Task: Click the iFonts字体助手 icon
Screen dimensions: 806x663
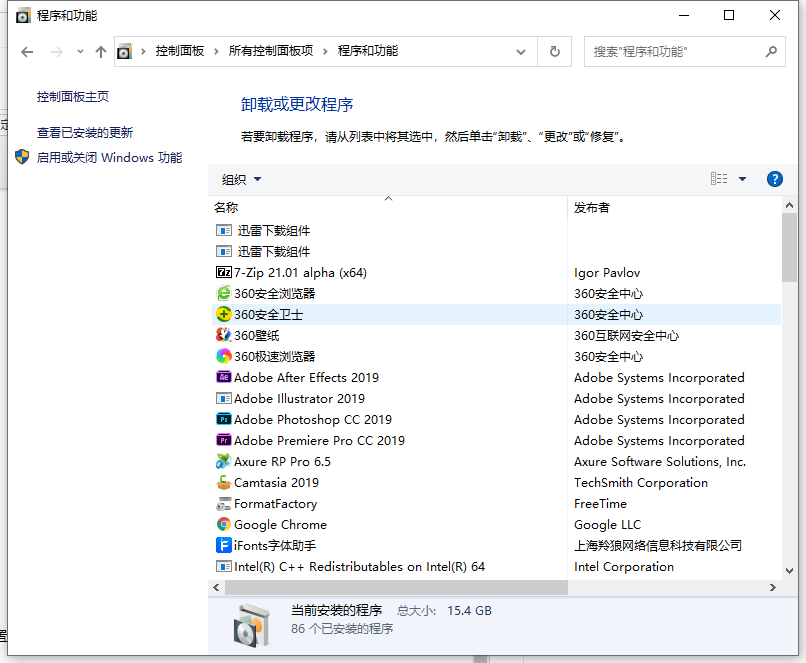Action: pyautogui.click(x=224, y=545)
